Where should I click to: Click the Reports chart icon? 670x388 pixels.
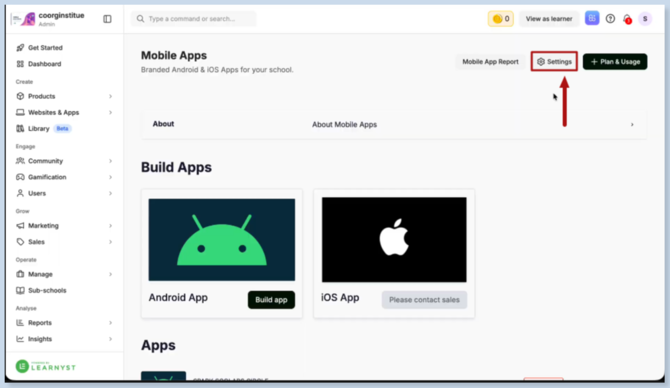click(20, 323)
